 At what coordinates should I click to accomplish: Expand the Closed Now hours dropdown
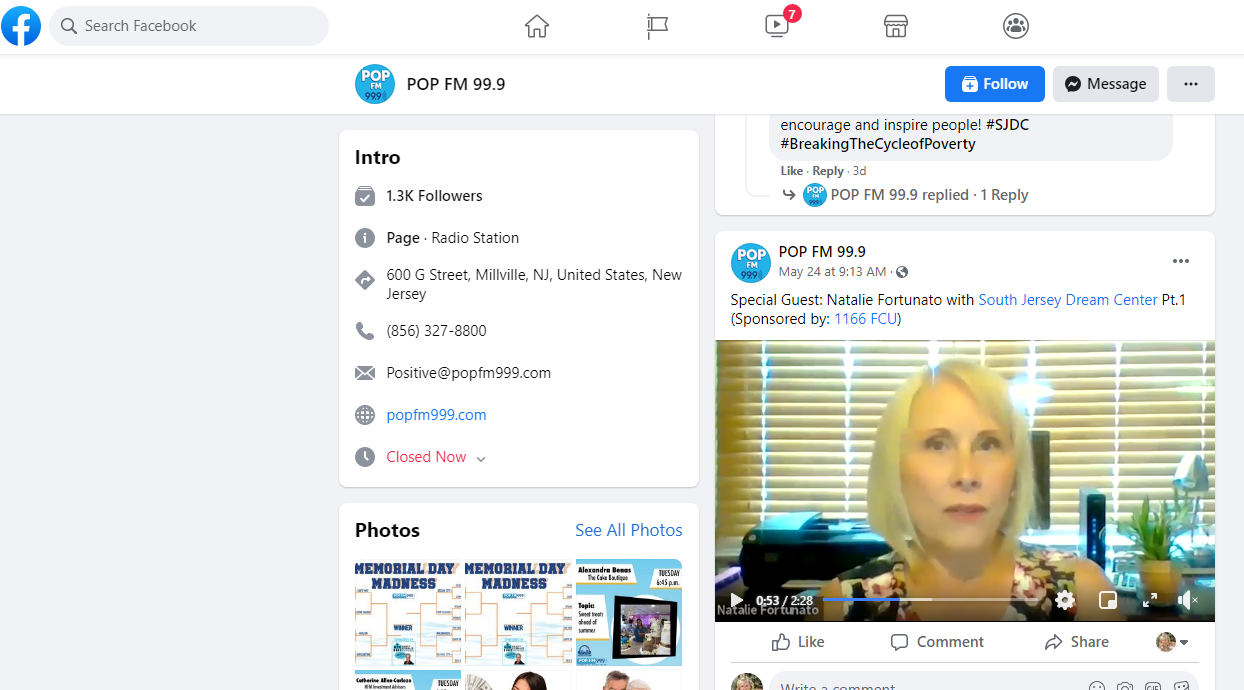[481, 459]
